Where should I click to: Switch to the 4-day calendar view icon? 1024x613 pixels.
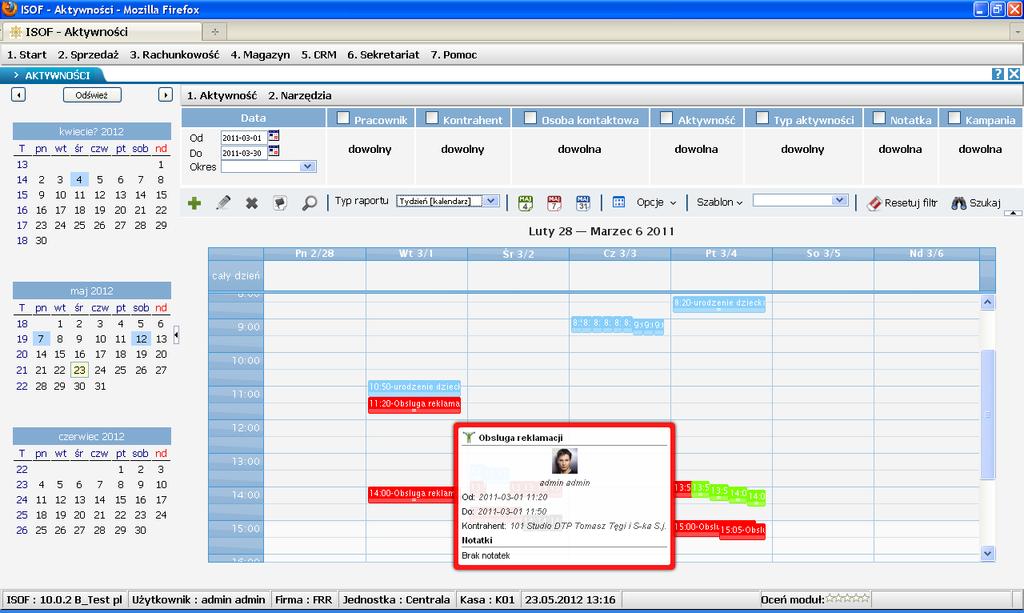[x=525, y=203]
